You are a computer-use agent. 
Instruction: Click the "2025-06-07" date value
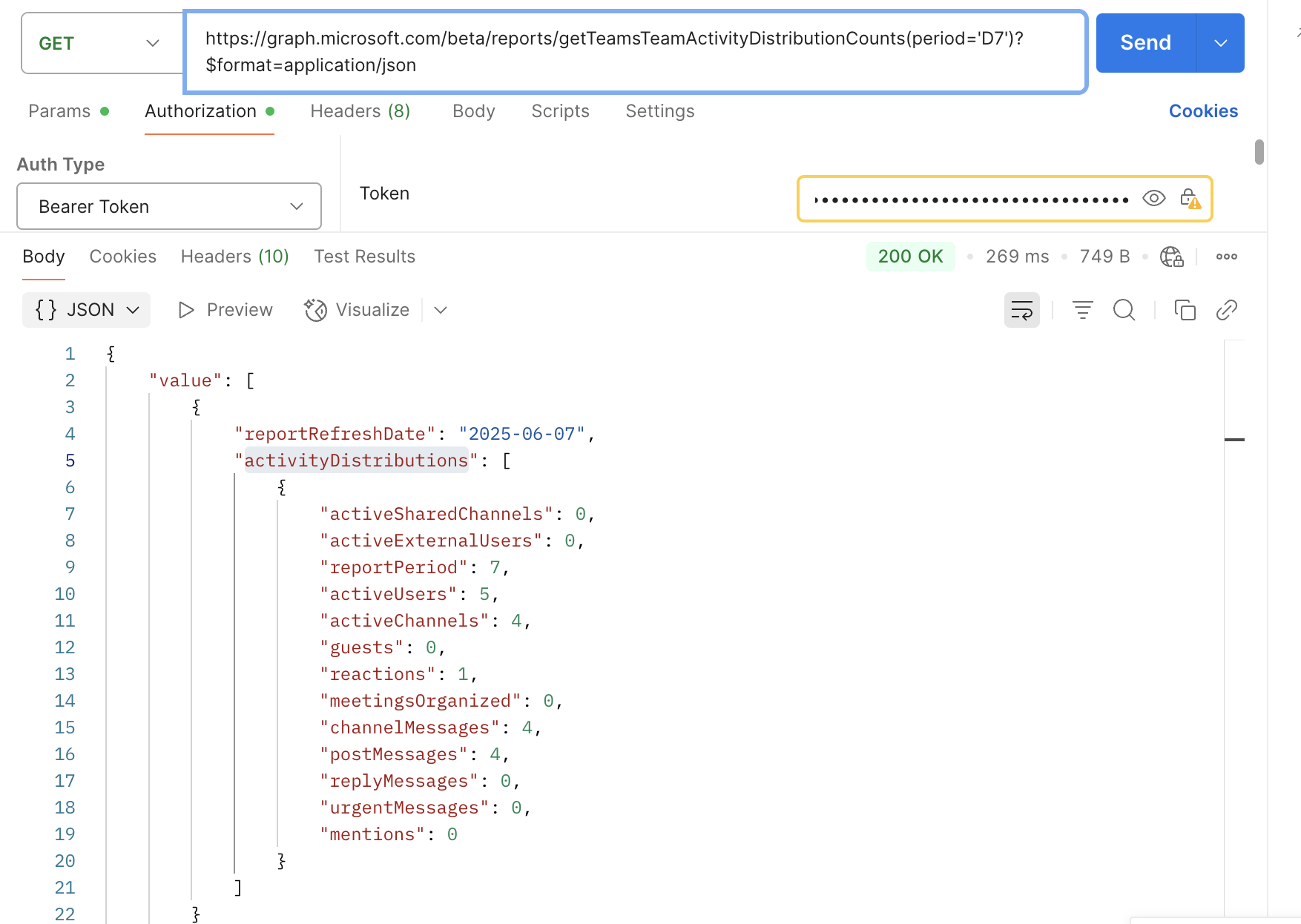[521, 434]
